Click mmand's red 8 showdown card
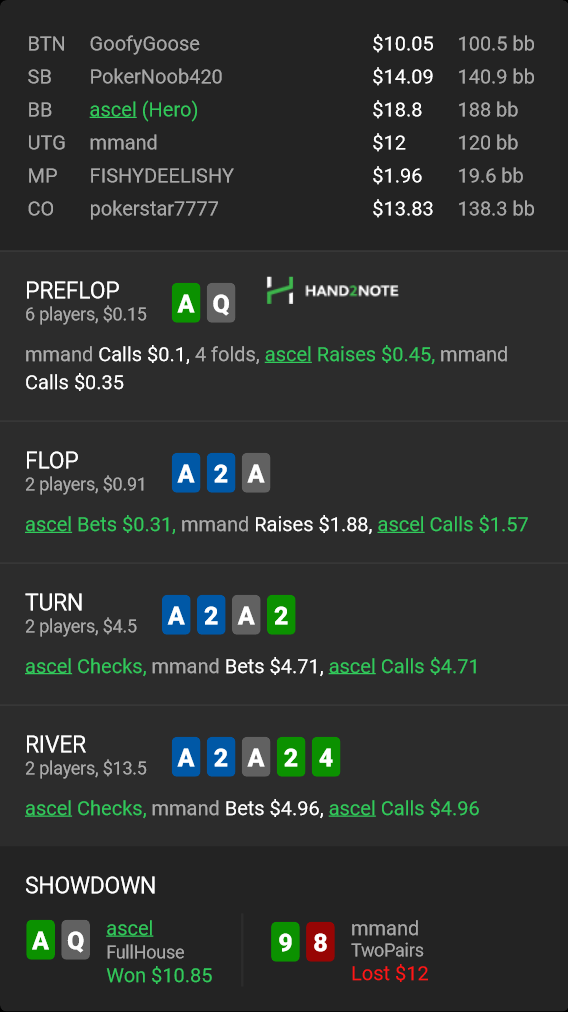The height and width of the screenshot is (1012, 568). coord(320,942)
